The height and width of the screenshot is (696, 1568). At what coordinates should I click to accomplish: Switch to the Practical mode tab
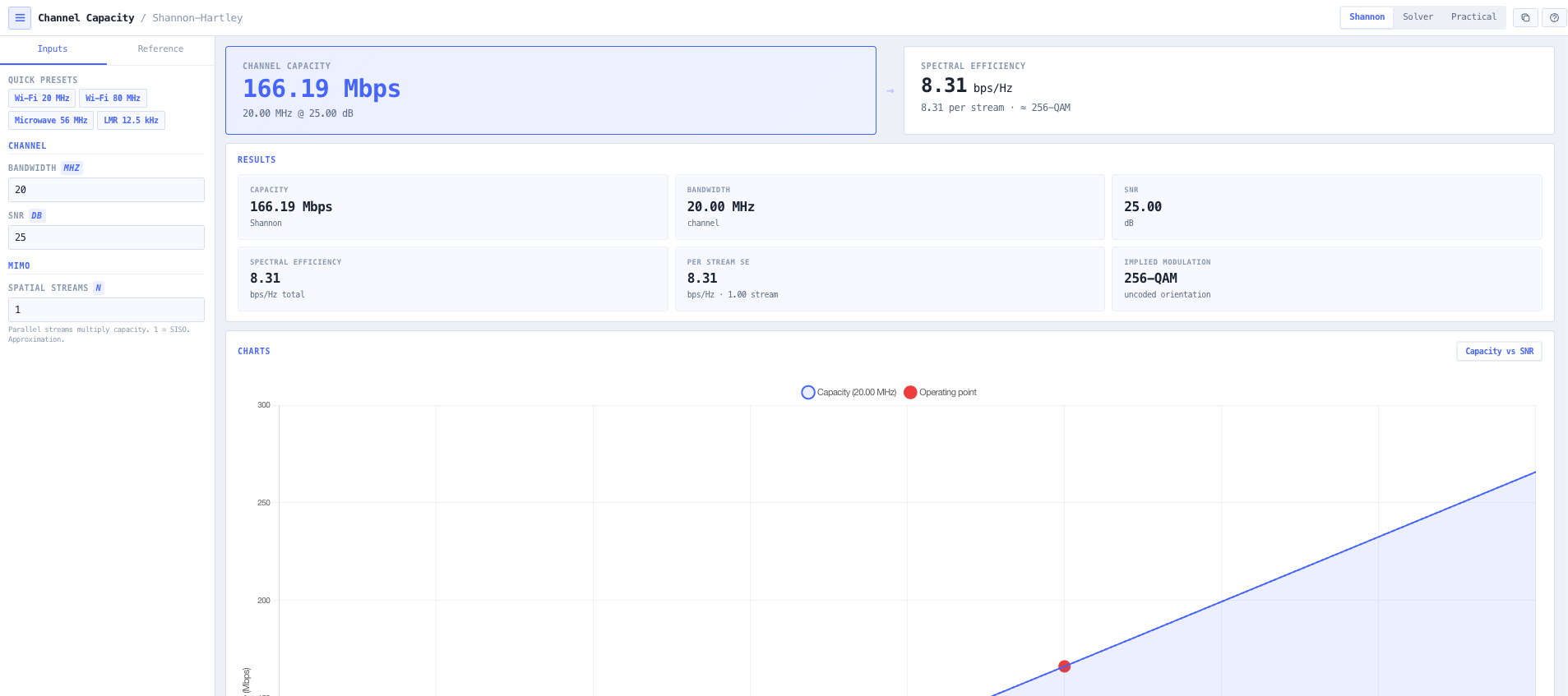point(1473,17)
